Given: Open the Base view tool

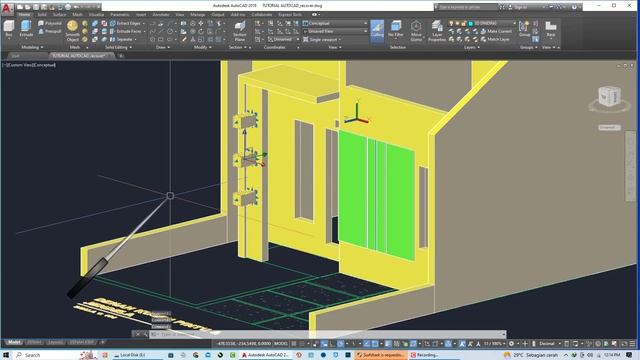Looking at the screenshot, I should click(x=551, y=29).
